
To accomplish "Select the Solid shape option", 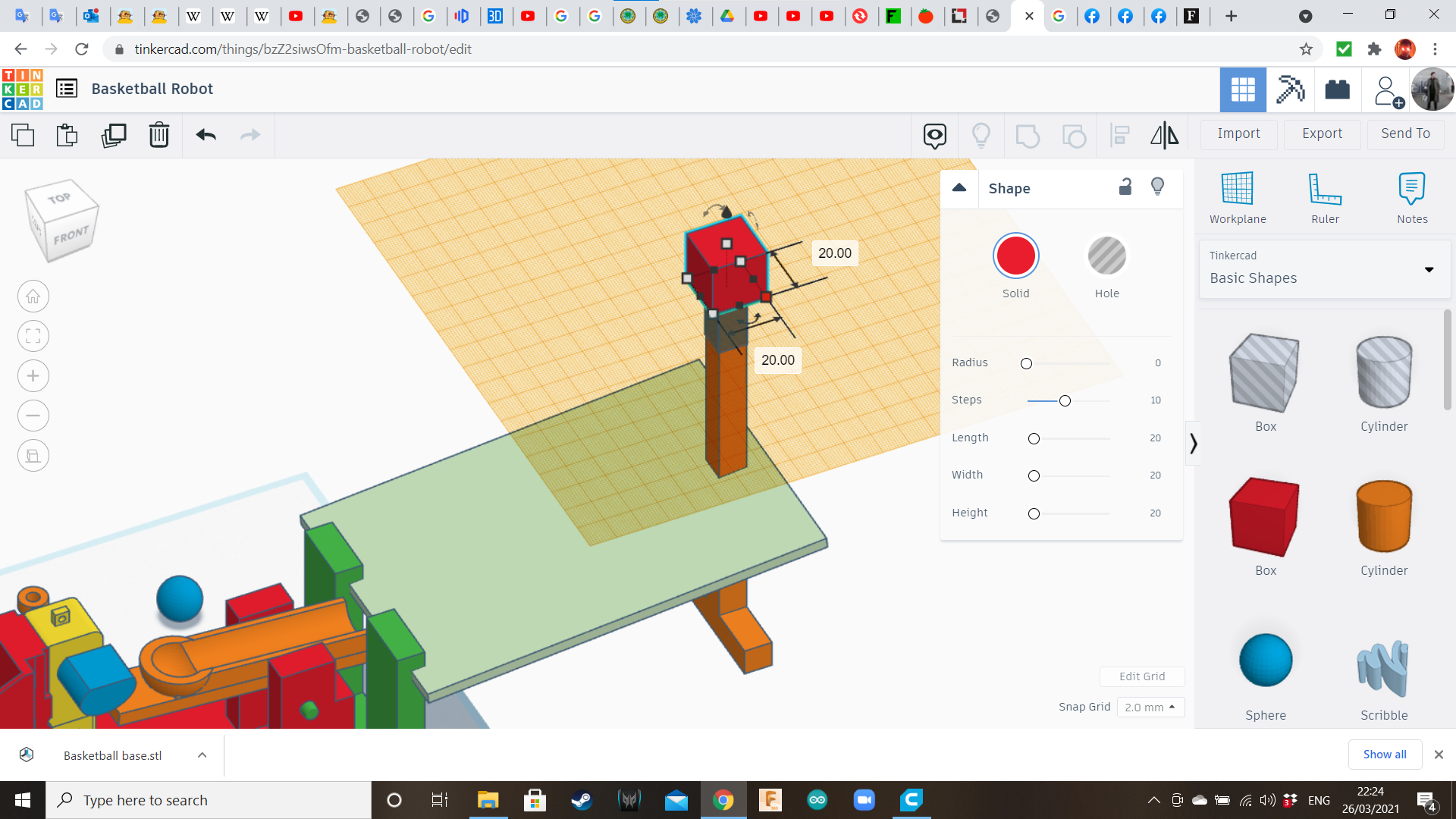I will click(1015, 256).
